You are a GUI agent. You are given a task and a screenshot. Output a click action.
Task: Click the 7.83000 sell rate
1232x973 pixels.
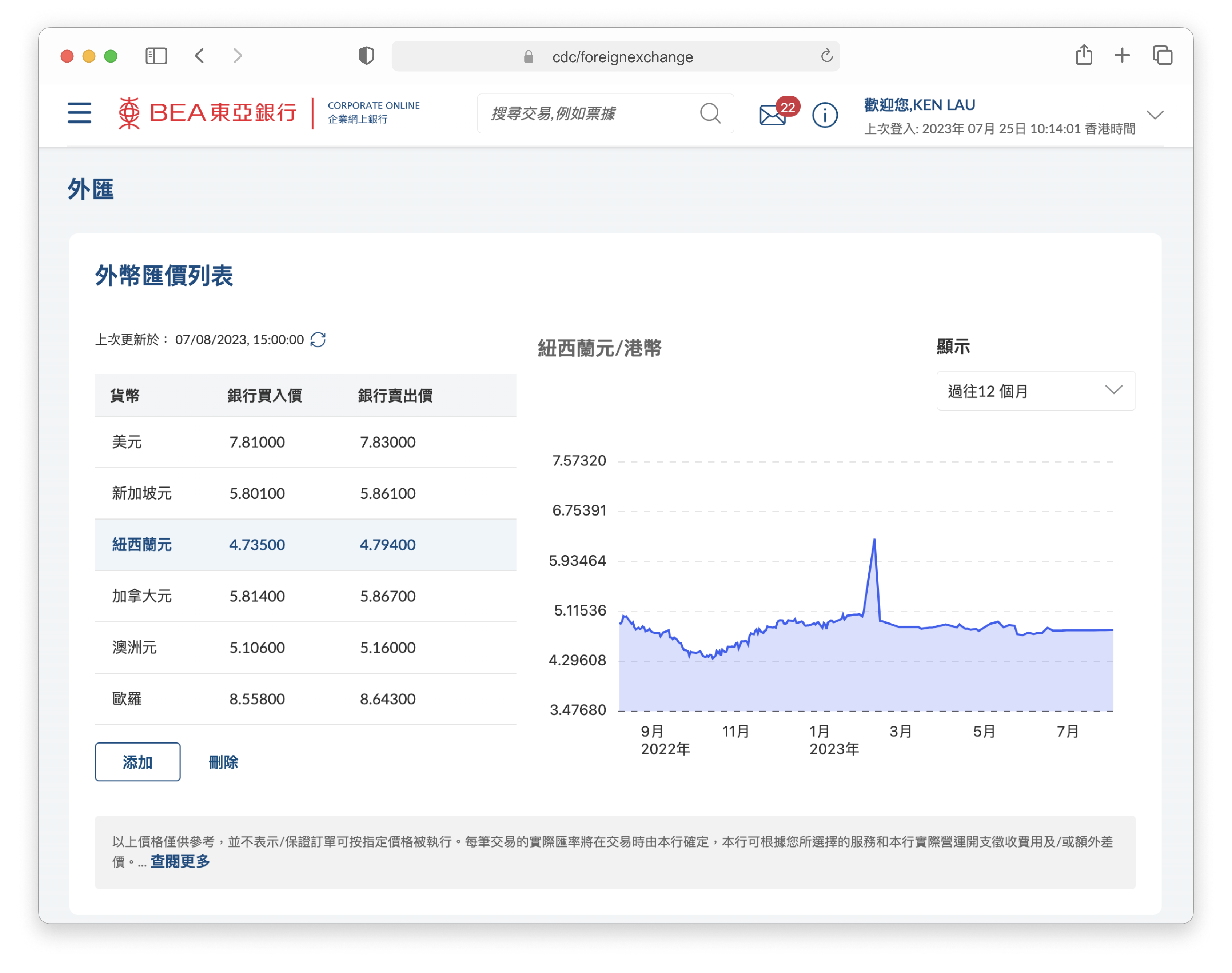pyautogui.click(x=387, y=442)
